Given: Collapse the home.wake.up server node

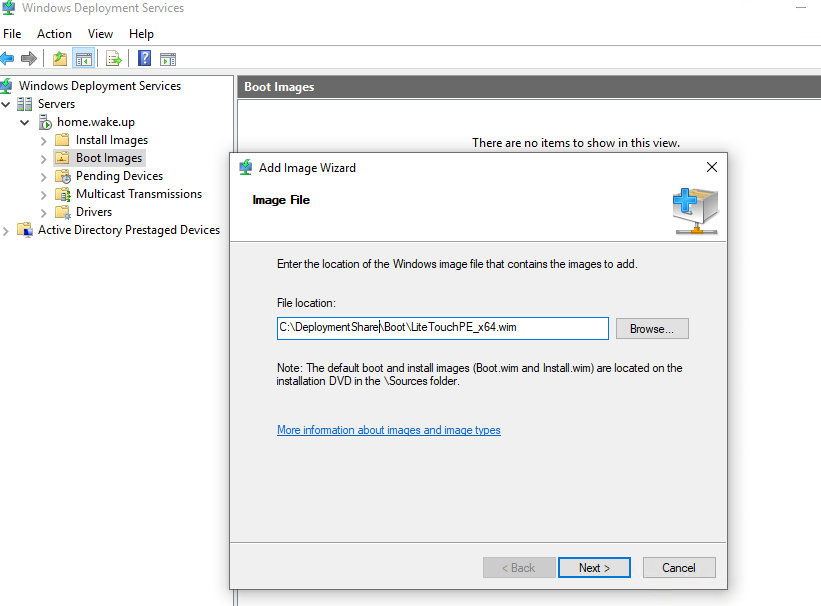Looking at the screenshot, I should [25, 123].
